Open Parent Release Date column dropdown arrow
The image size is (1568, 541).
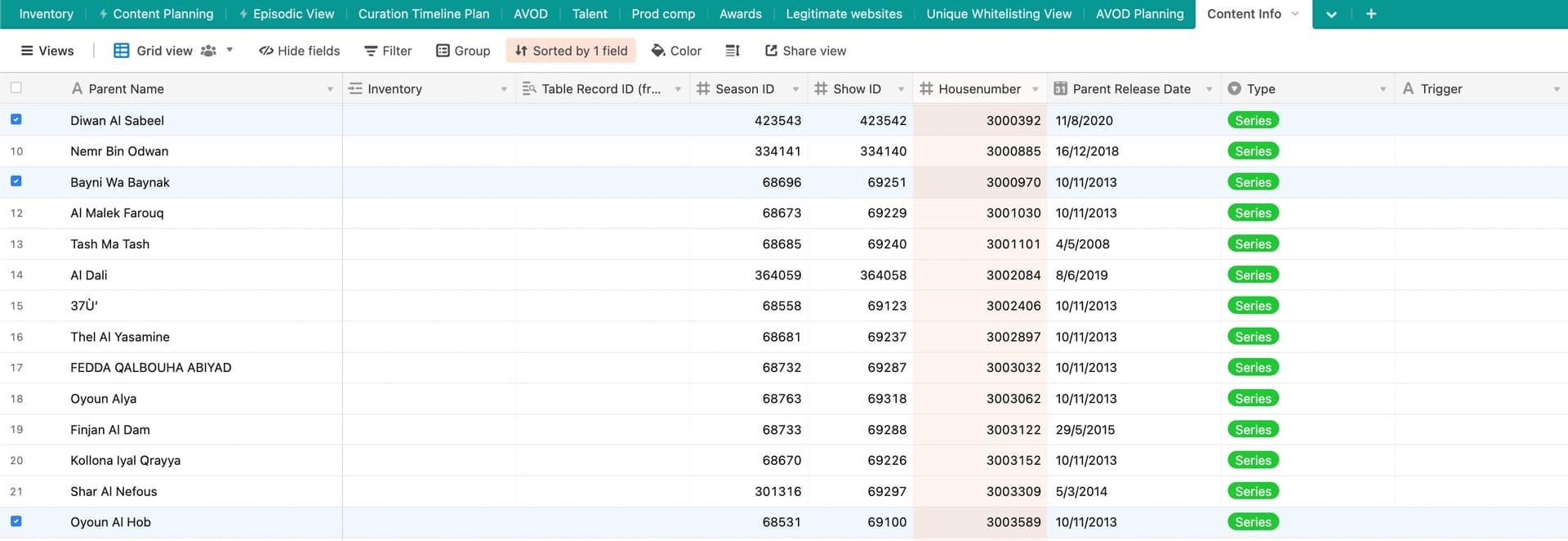[1209, 89]
